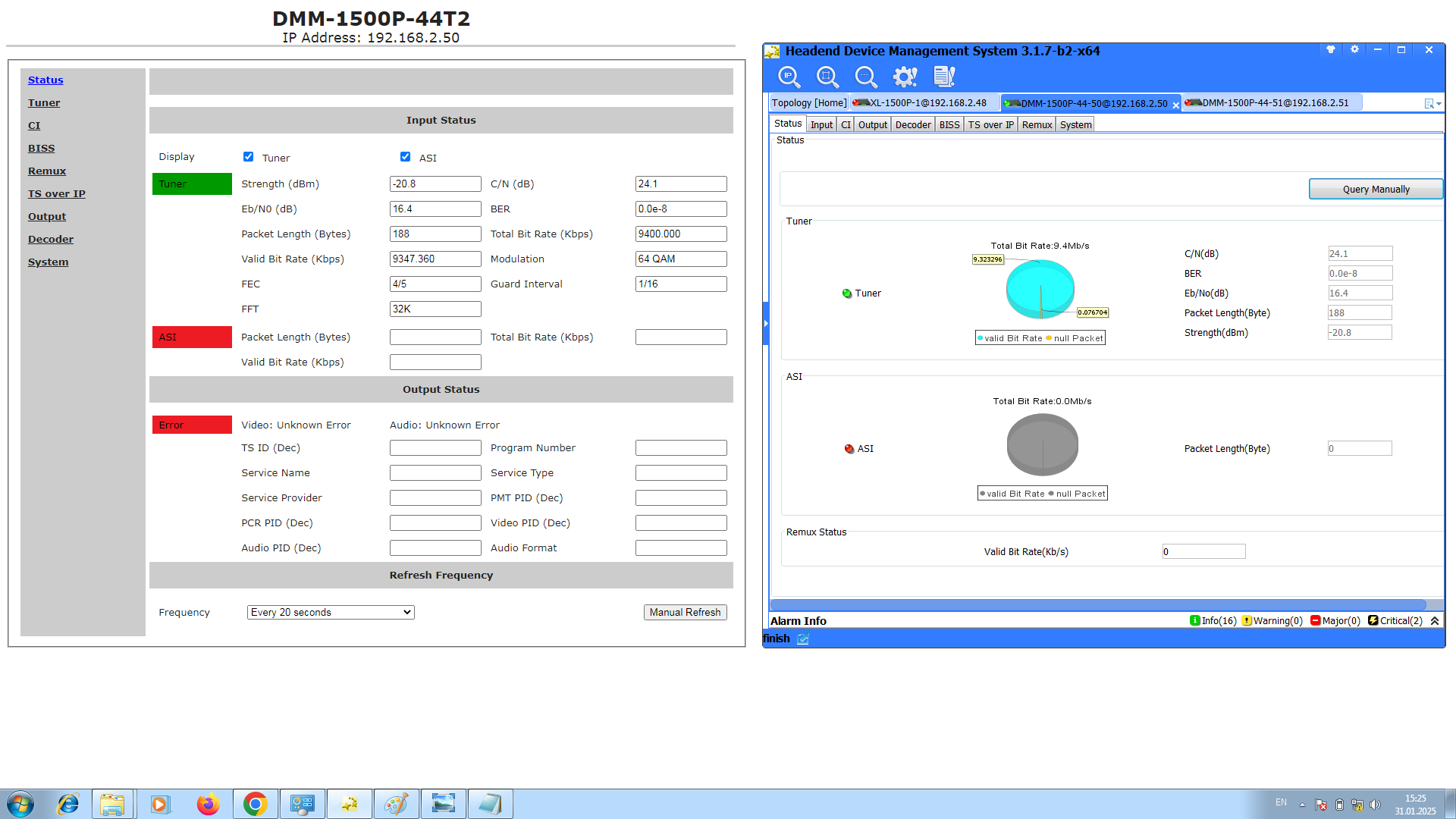Open the Decoder link in sidebar
Viewport: 1456px width, 819px height.
51,240
